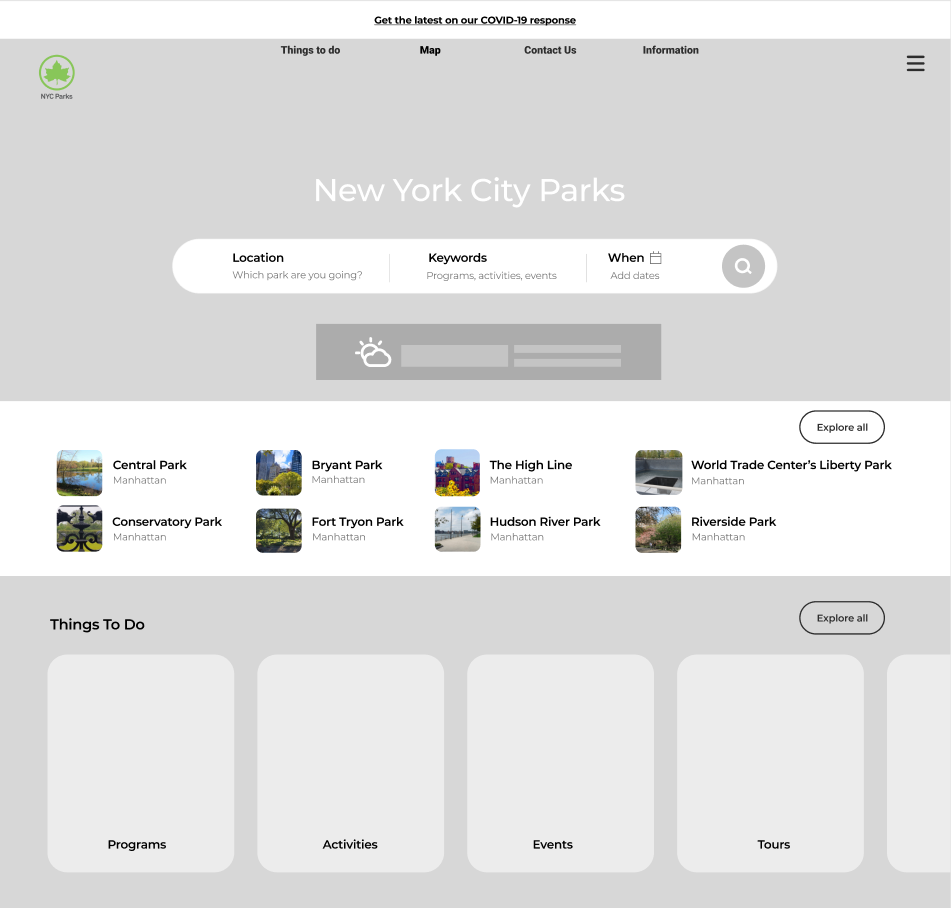Click the New York City Parks title

tap(469, 190)
